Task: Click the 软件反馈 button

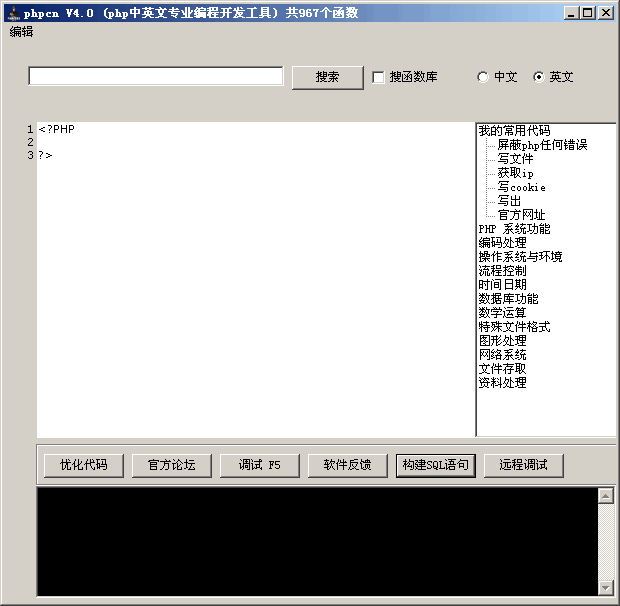Action: [348, 465]
